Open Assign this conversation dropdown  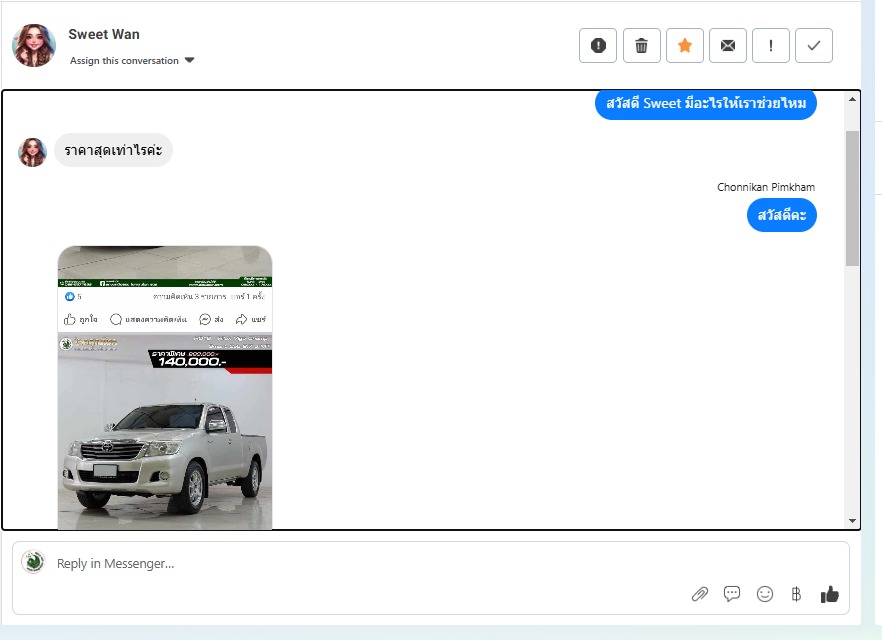point(132,61)
